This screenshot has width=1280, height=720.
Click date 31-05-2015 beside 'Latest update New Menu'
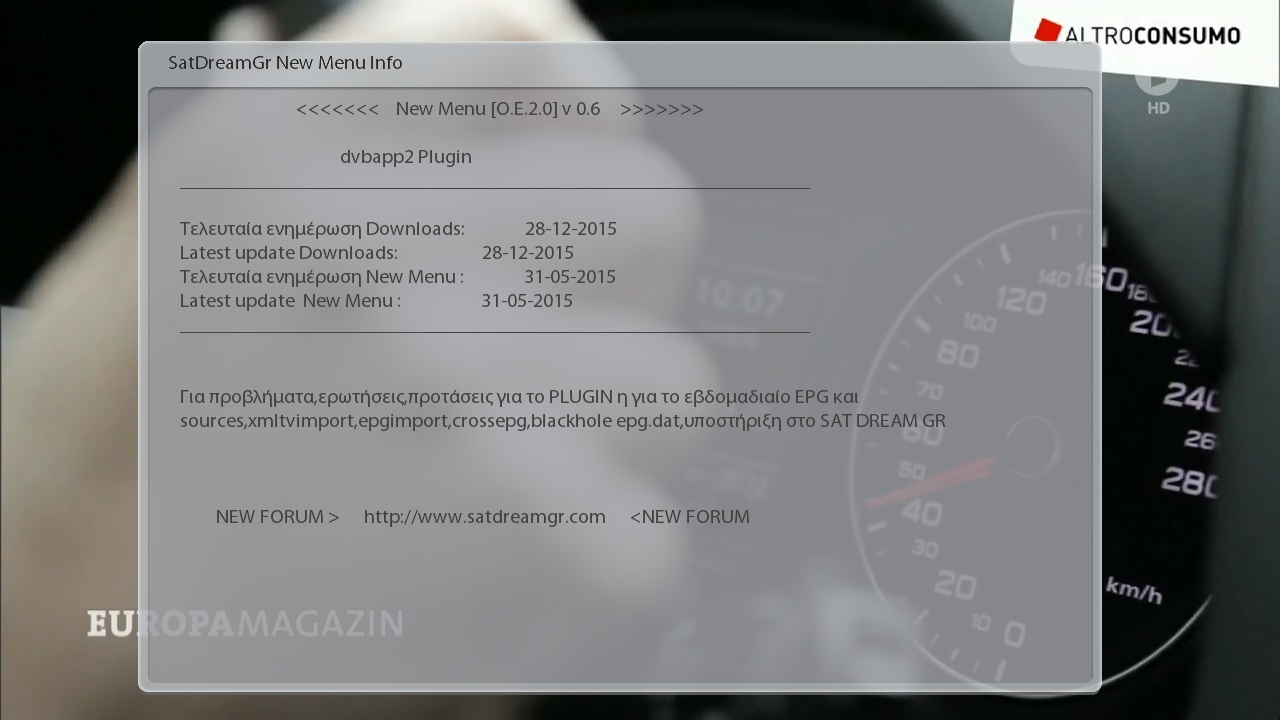point(526,301)
